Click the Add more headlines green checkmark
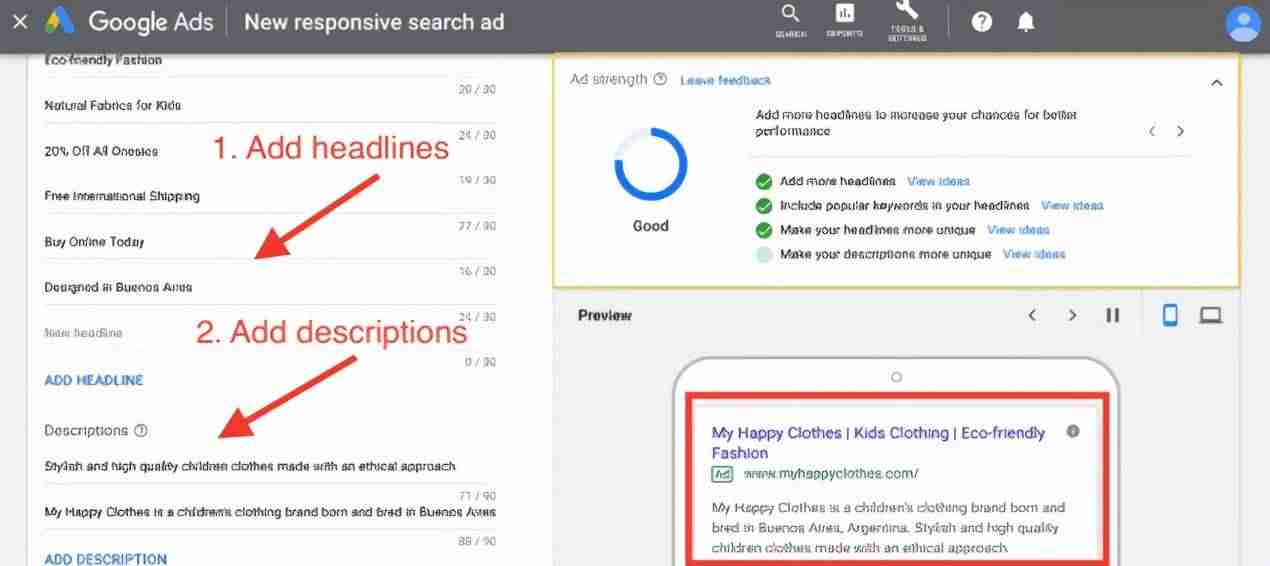This screenshot has height=566, width=1270. pyautogui.click(x=764, y=181)
